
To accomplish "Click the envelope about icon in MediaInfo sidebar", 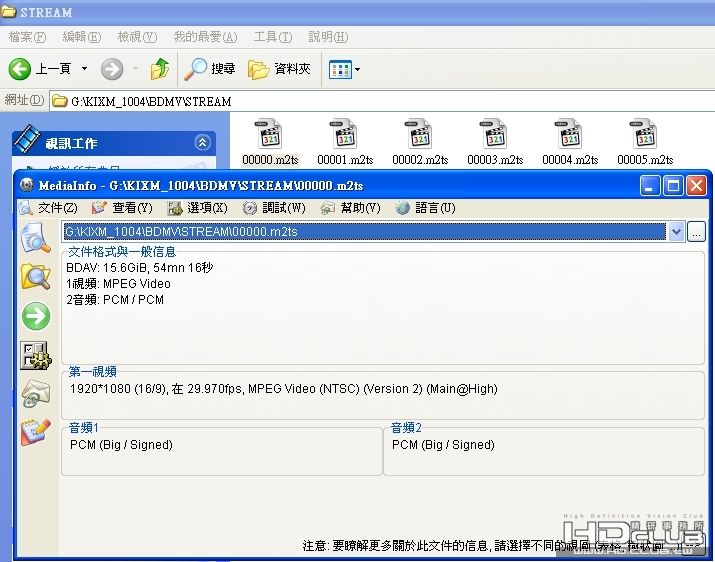I will click(x=36, y=393).
